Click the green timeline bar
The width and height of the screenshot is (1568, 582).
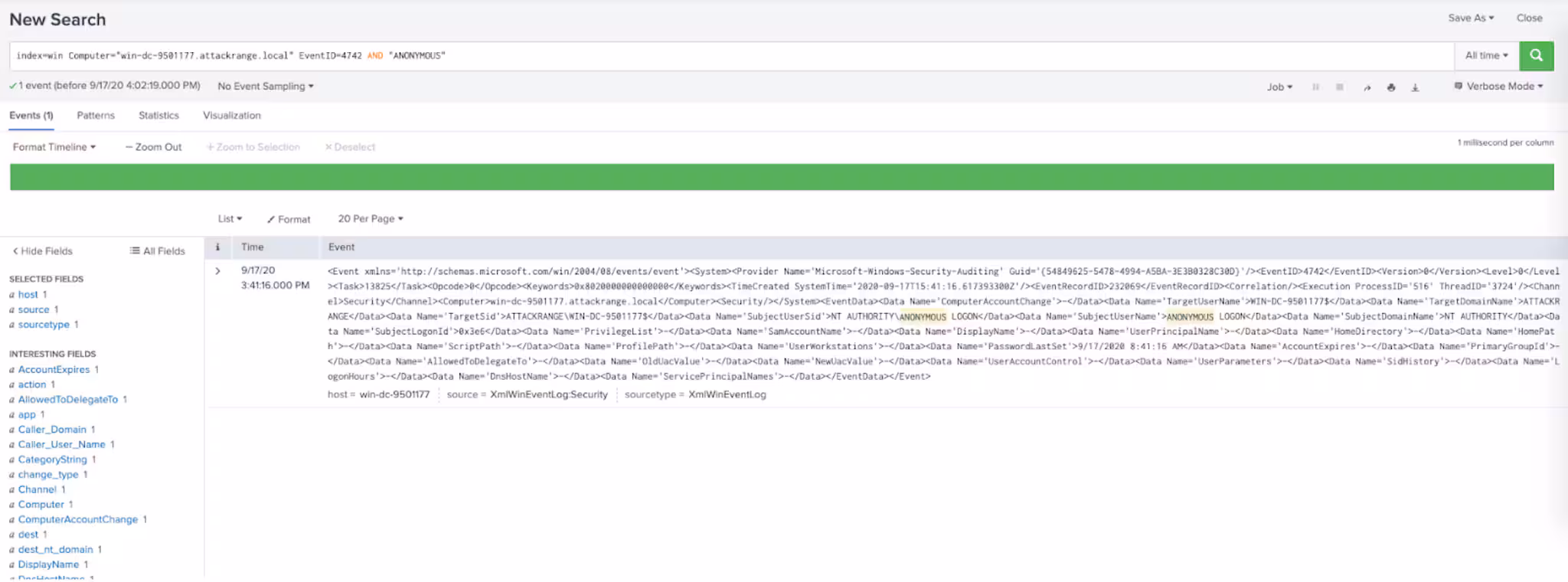point(781,177)
